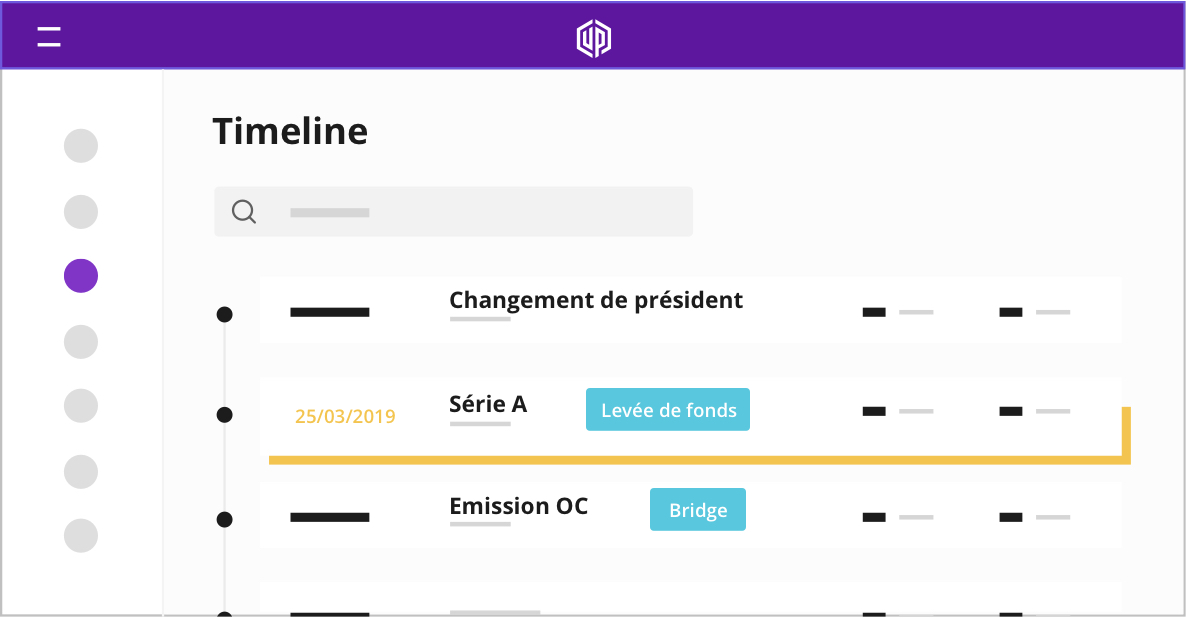The height and width of the screenshot is (618, 1186).
Task: Select the gray circle below purple one
Action: 81,342
